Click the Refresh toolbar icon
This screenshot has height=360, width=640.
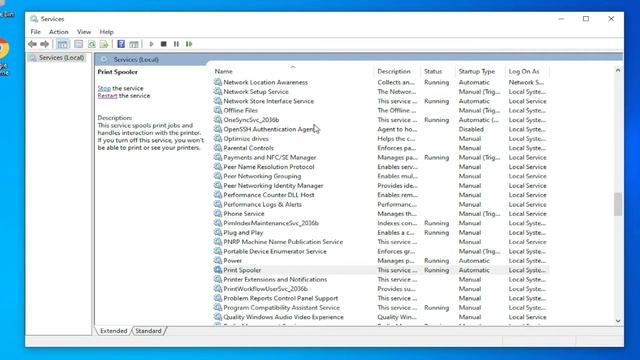point(92,44)
